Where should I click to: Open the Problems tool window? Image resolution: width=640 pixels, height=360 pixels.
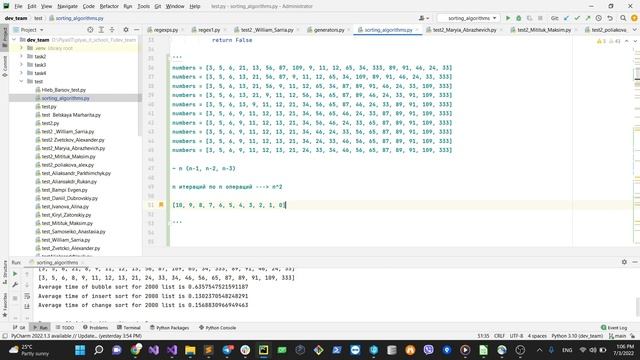point(96,327)
